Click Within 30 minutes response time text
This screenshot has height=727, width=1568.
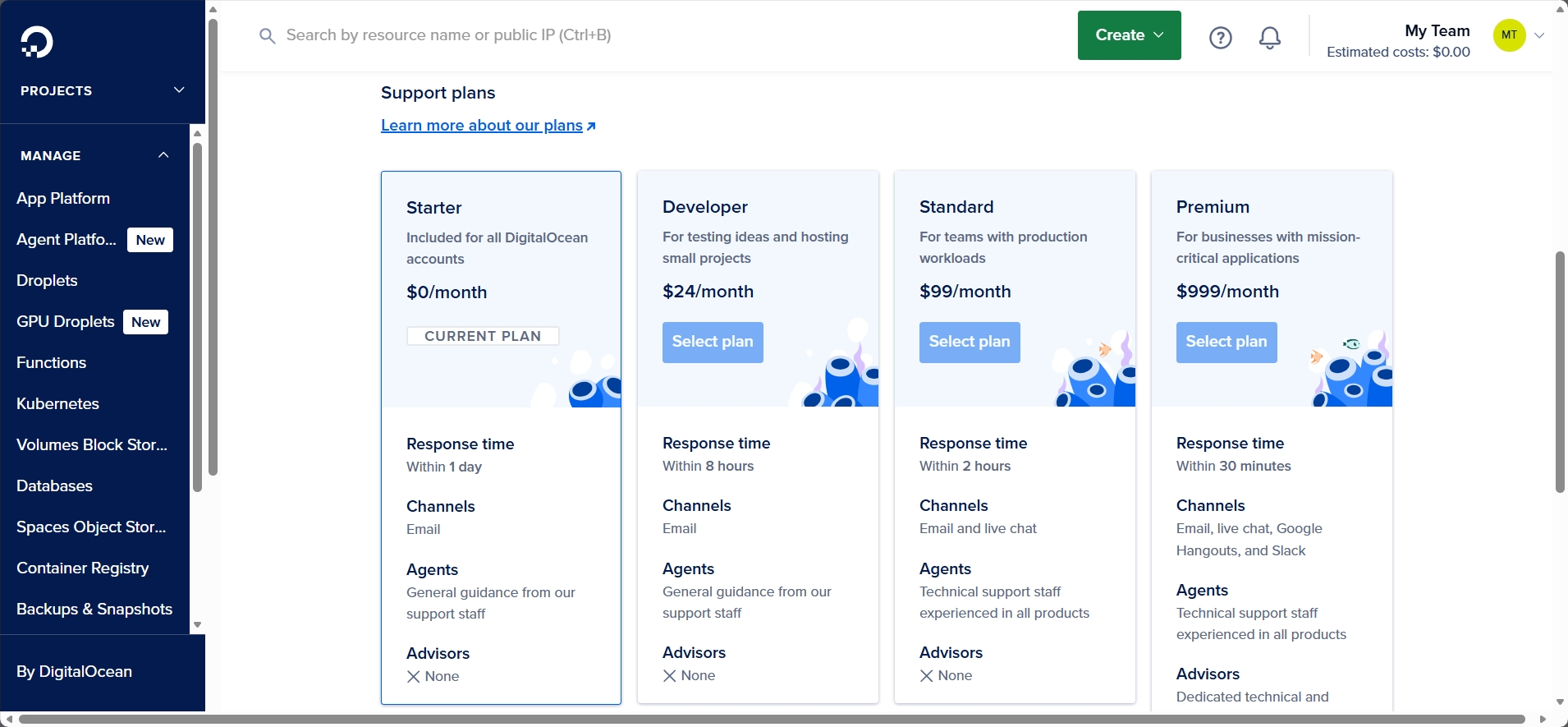pyautogui.click(x=1233, y=466)
